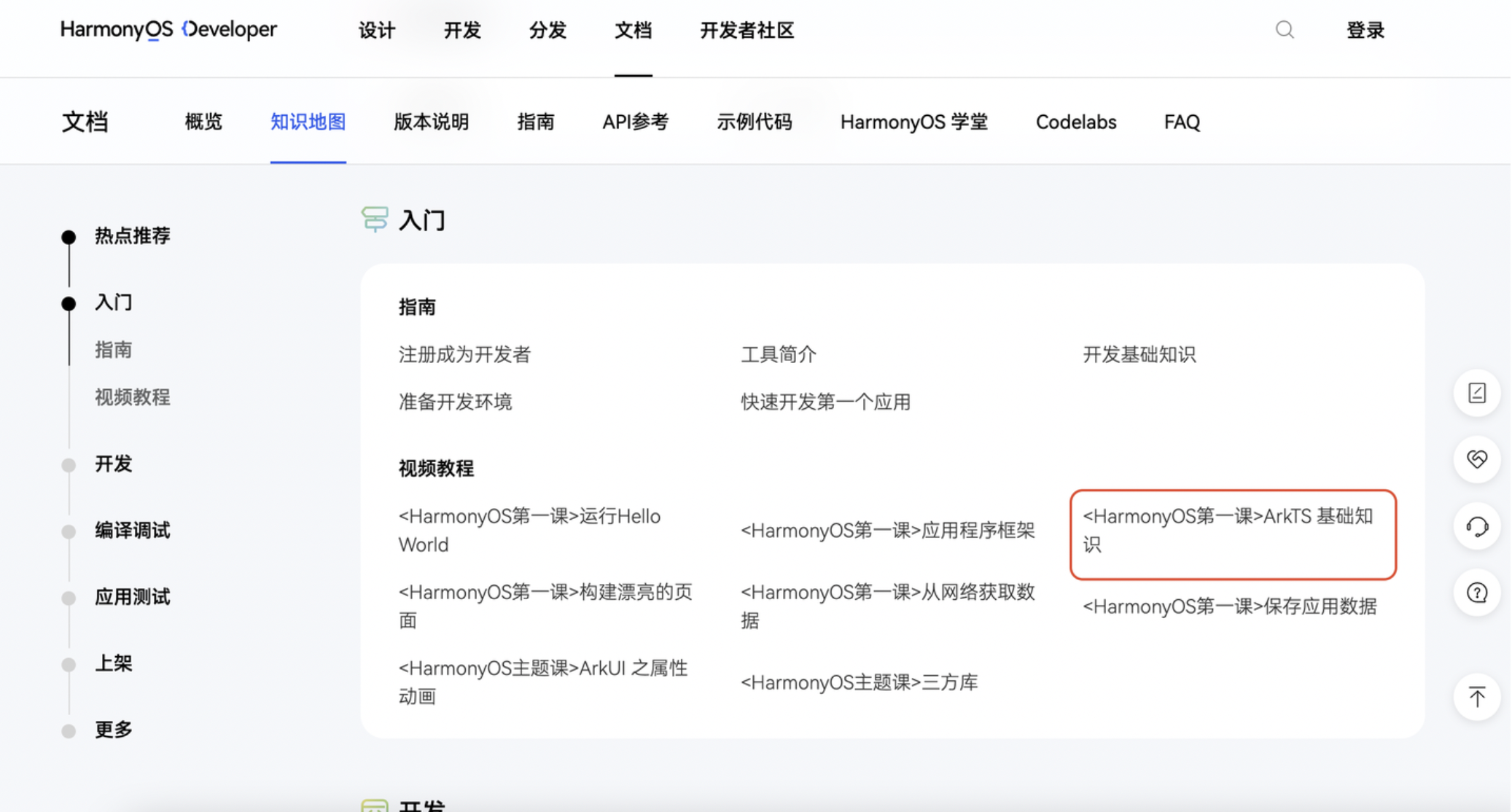Select 热点推荐 in the sidebar timeline
The width and height of the screenshot is (1512, 812).
pyautogui.click(x=132, y=235)
